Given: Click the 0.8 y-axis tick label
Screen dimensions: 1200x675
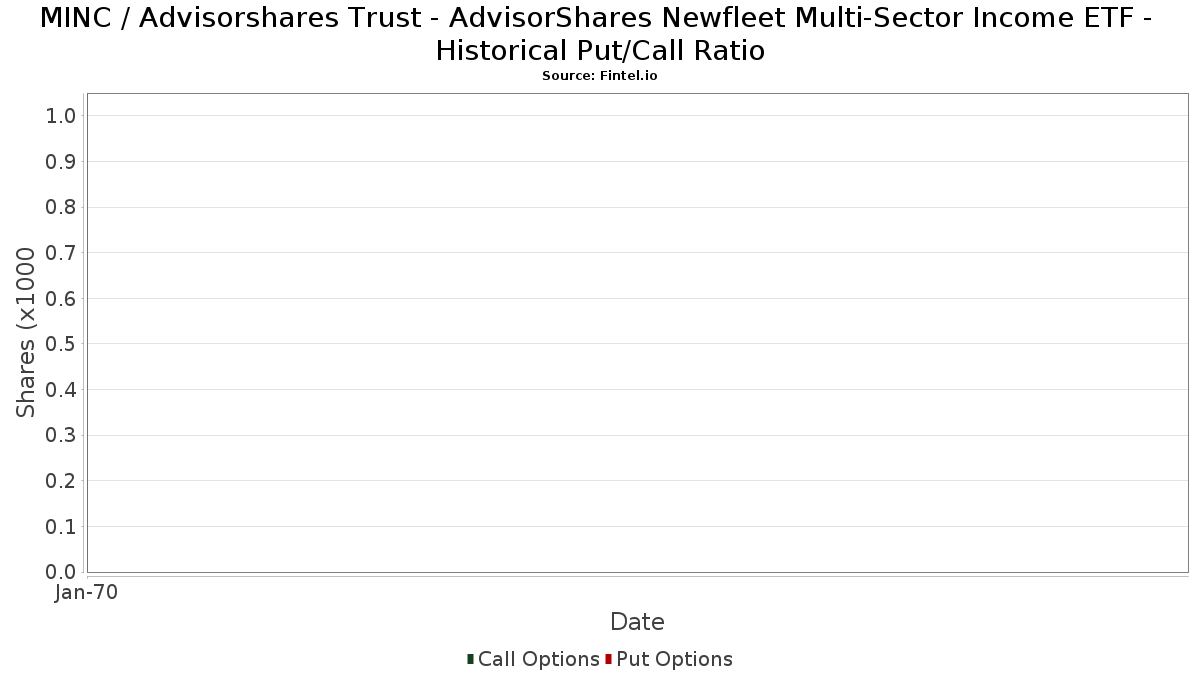Looking at the screenshot, I should 61,207.
